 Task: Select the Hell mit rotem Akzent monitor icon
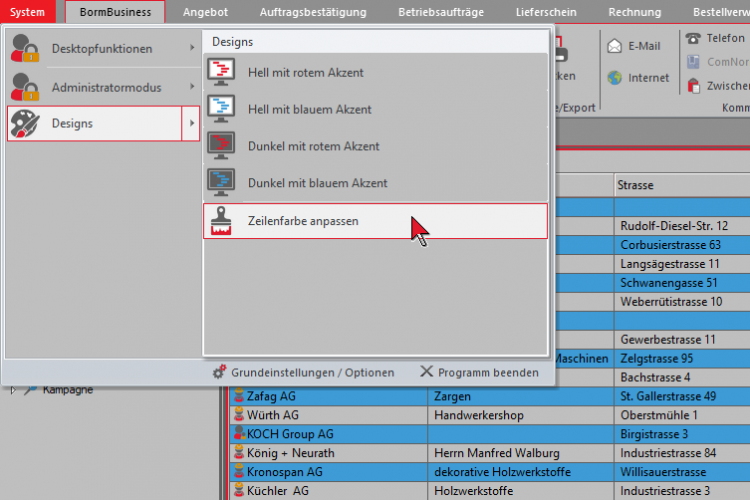[x=221, y=72]
